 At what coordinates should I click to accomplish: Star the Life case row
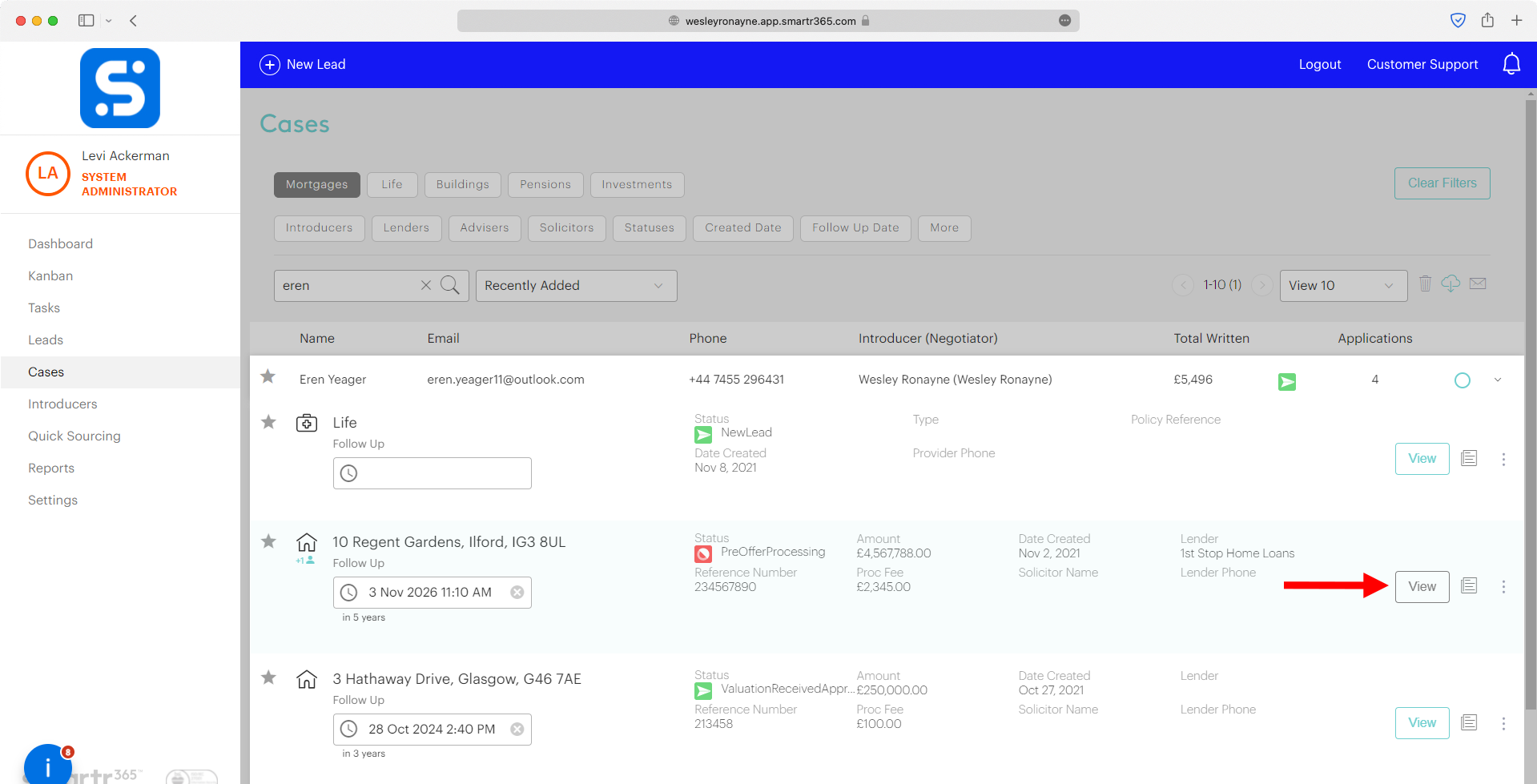click(x=268, y=422)
